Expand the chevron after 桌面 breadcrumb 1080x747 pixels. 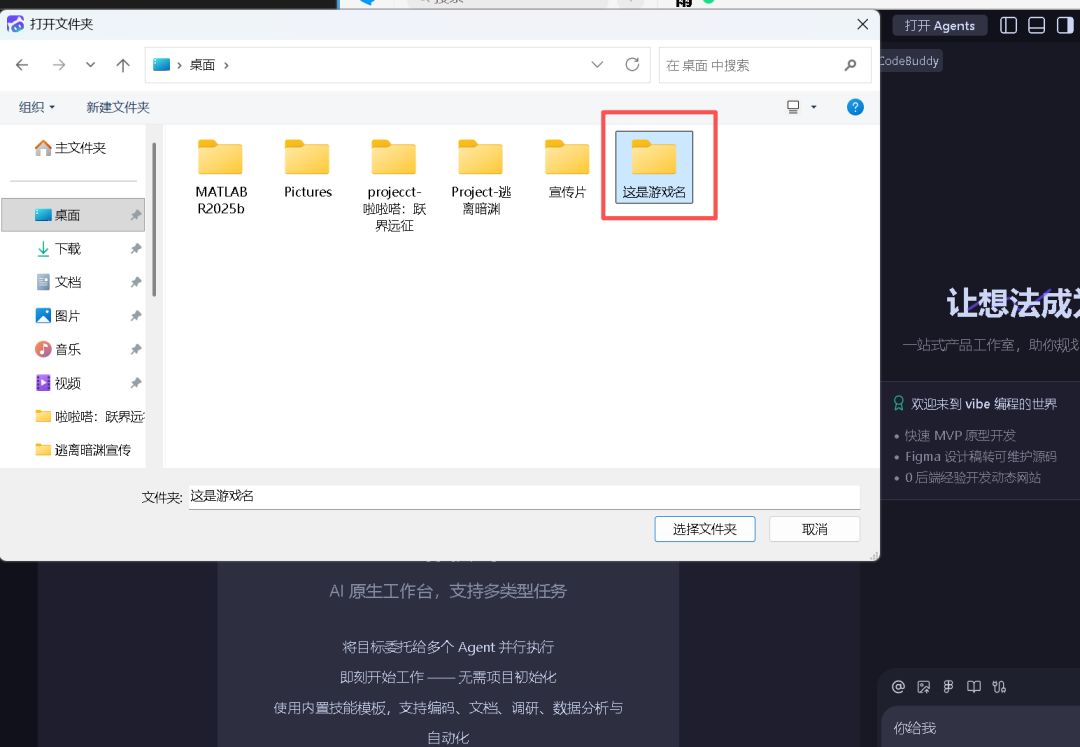[226, 65]
